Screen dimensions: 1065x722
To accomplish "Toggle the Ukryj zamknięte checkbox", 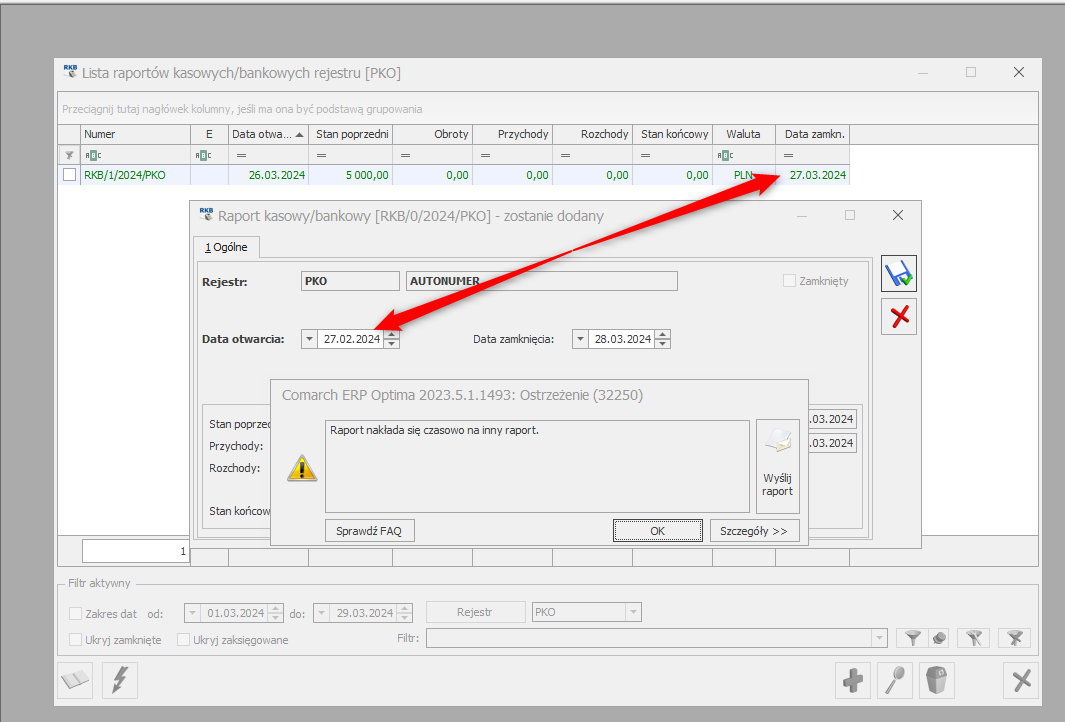I will pyautogui.click(x=75, y=640).
